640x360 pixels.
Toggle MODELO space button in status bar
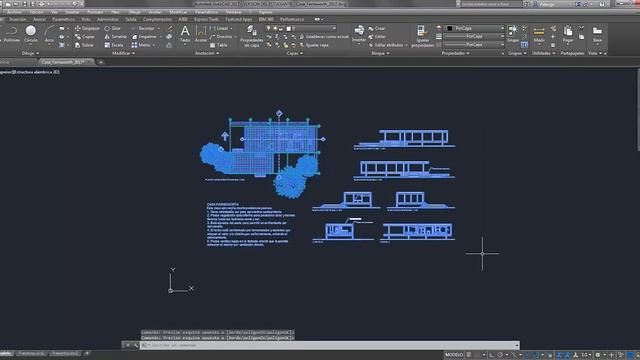pos(454,355)
